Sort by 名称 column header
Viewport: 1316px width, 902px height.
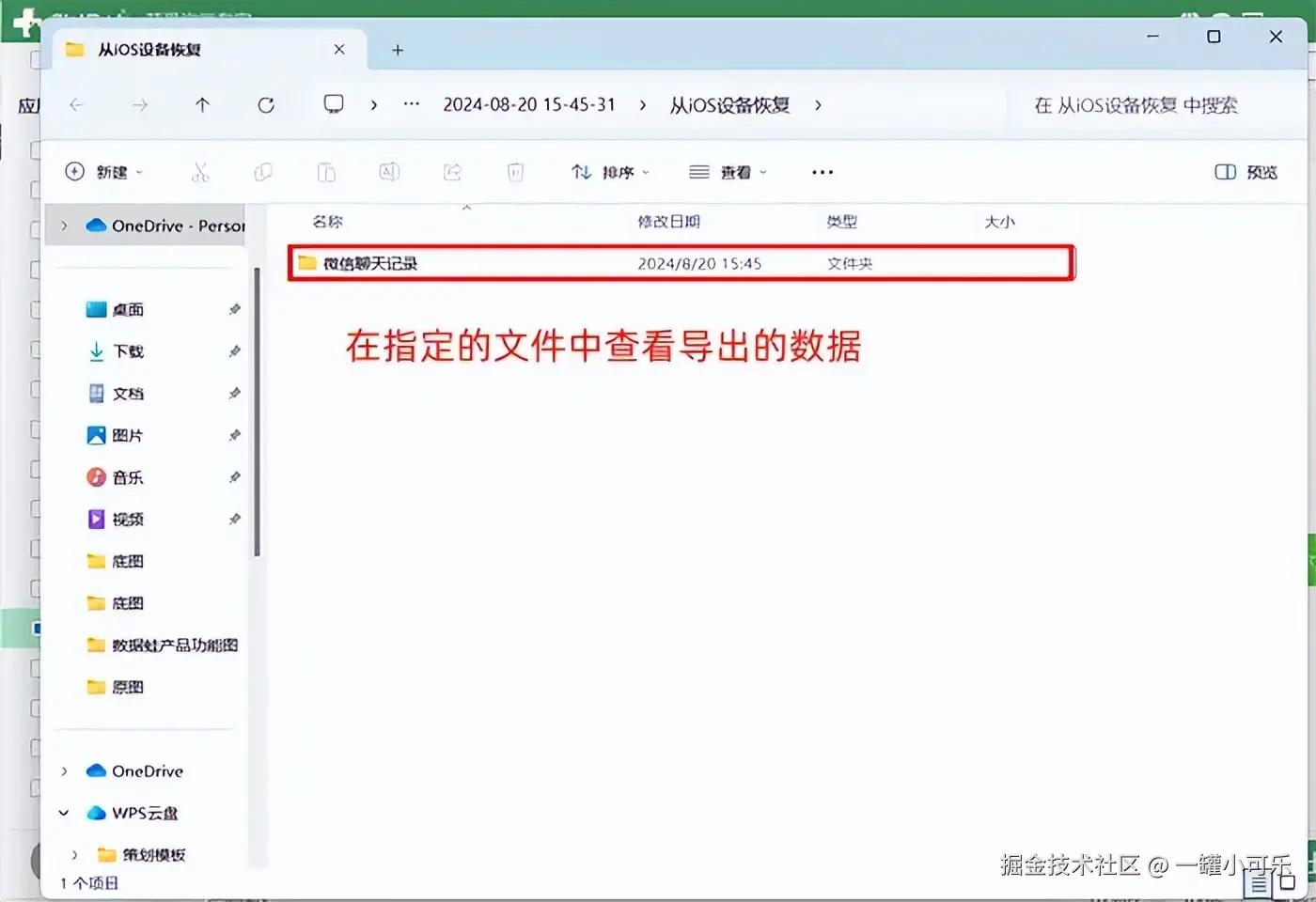[x=328, y=222]
